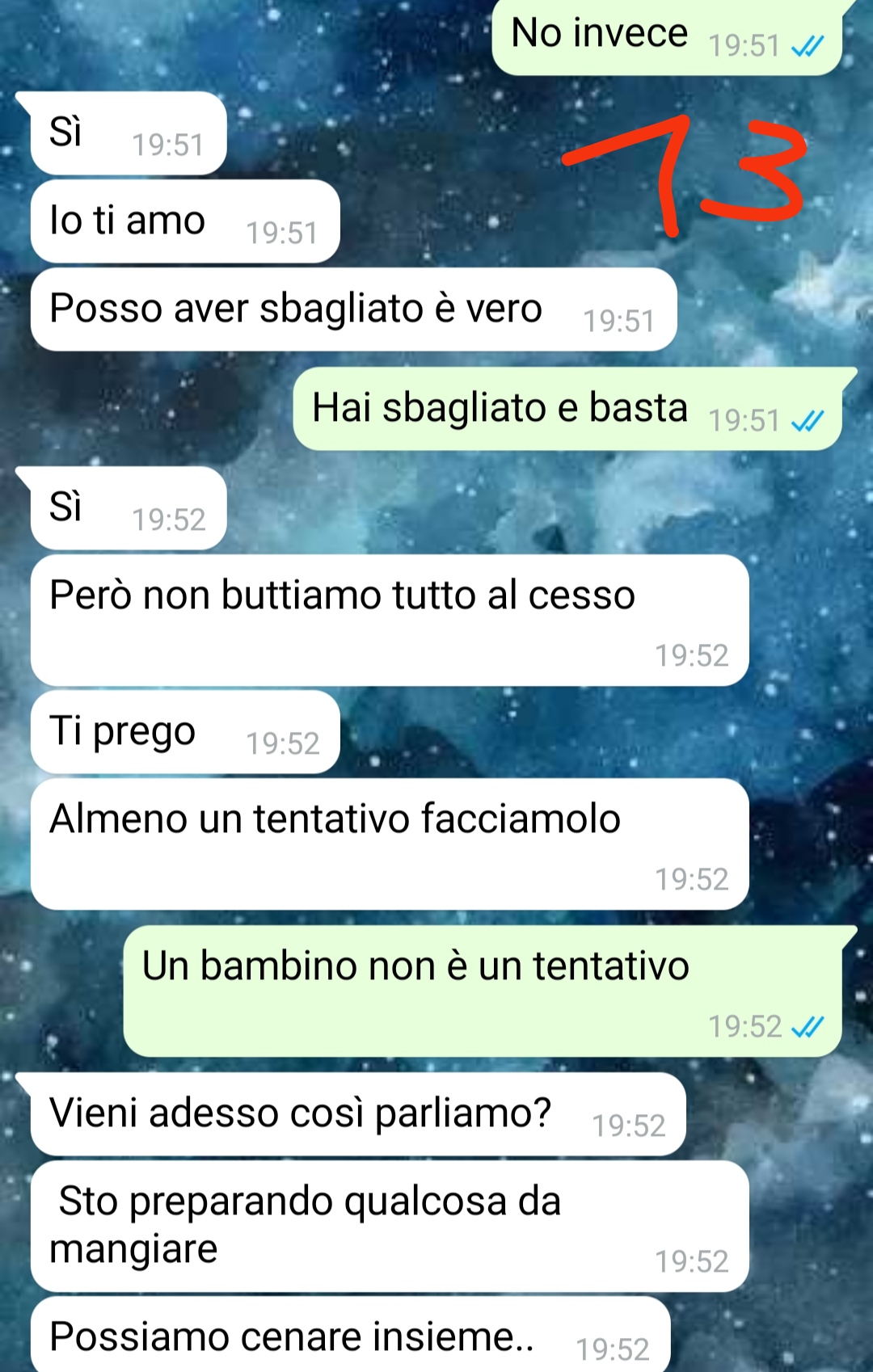This screenshot has height=1372, width=873.
Task: Tap the first 'Sì' message at 19:51
Action: (x=129, y=133)
